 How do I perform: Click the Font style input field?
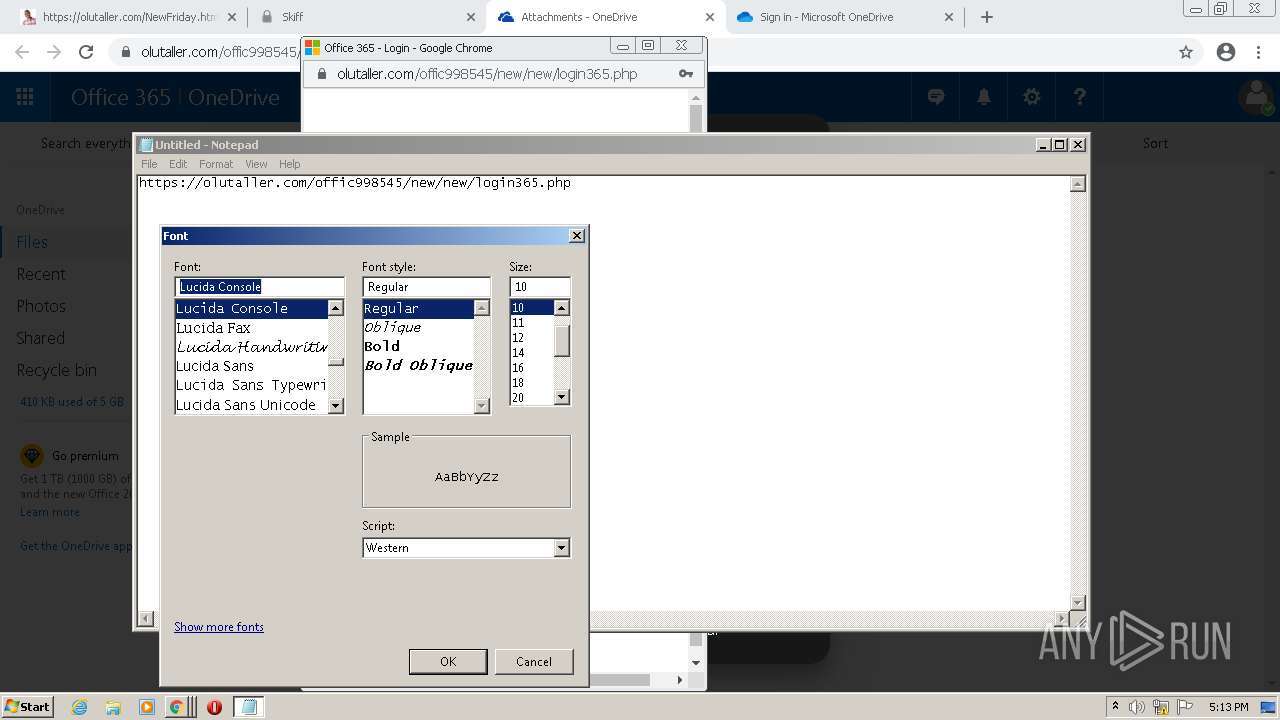(426, 286)
